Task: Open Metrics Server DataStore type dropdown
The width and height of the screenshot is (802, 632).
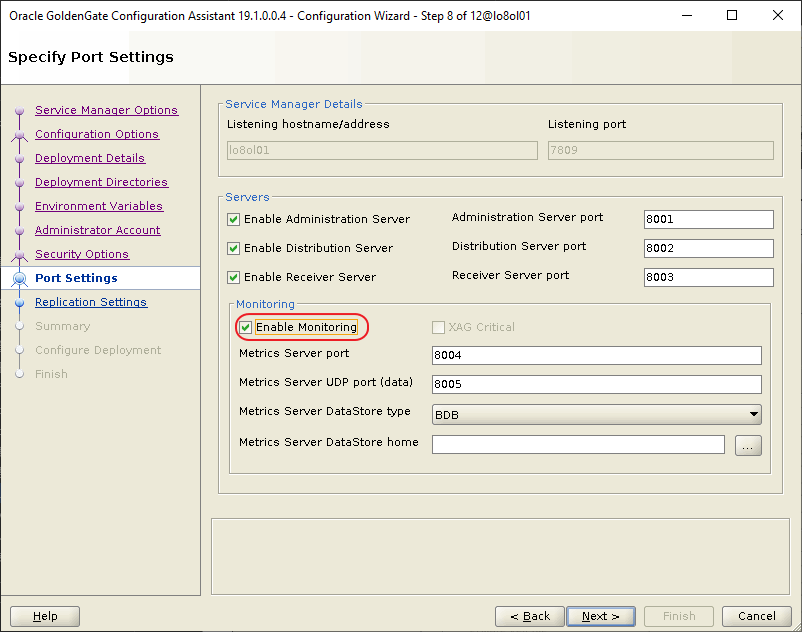Action: click(596, 414)
